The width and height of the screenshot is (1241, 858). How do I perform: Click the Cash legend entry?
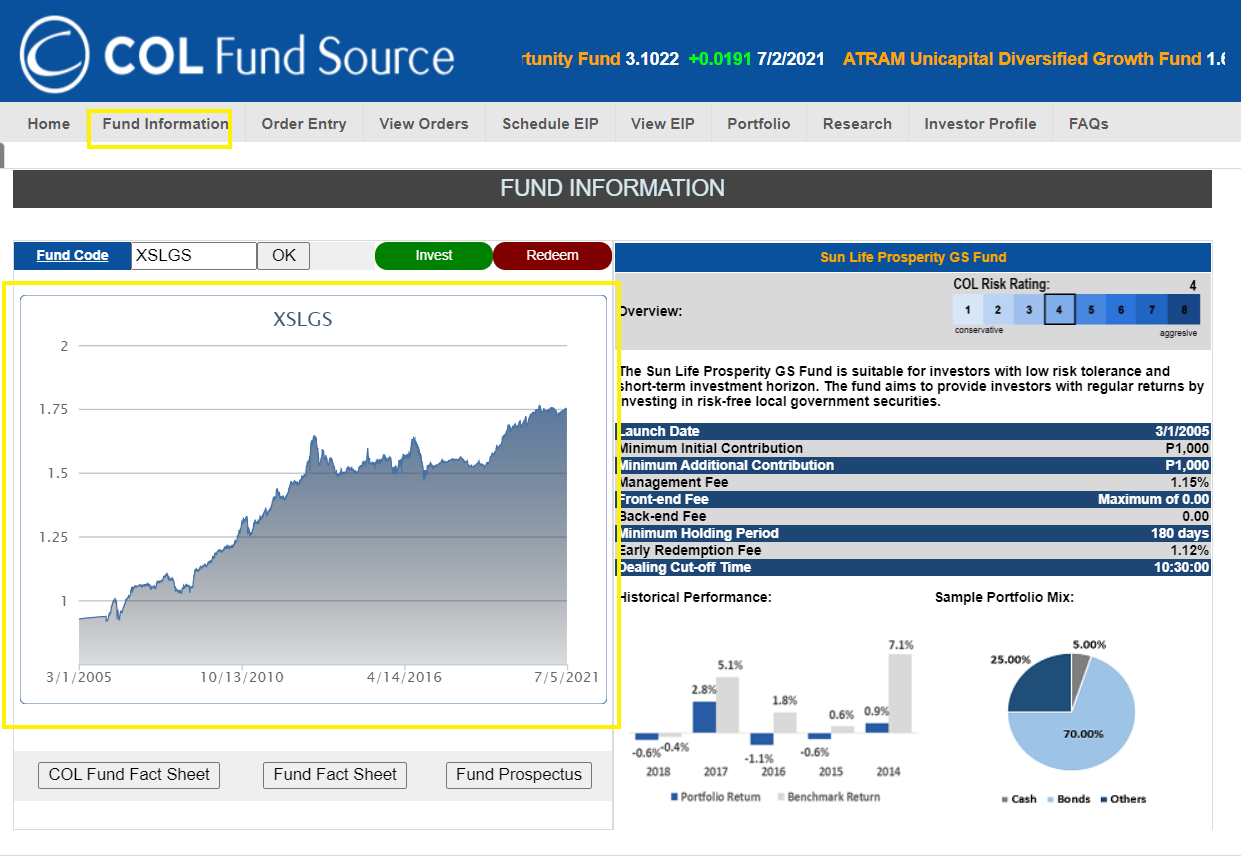[x=1019, y=799]
